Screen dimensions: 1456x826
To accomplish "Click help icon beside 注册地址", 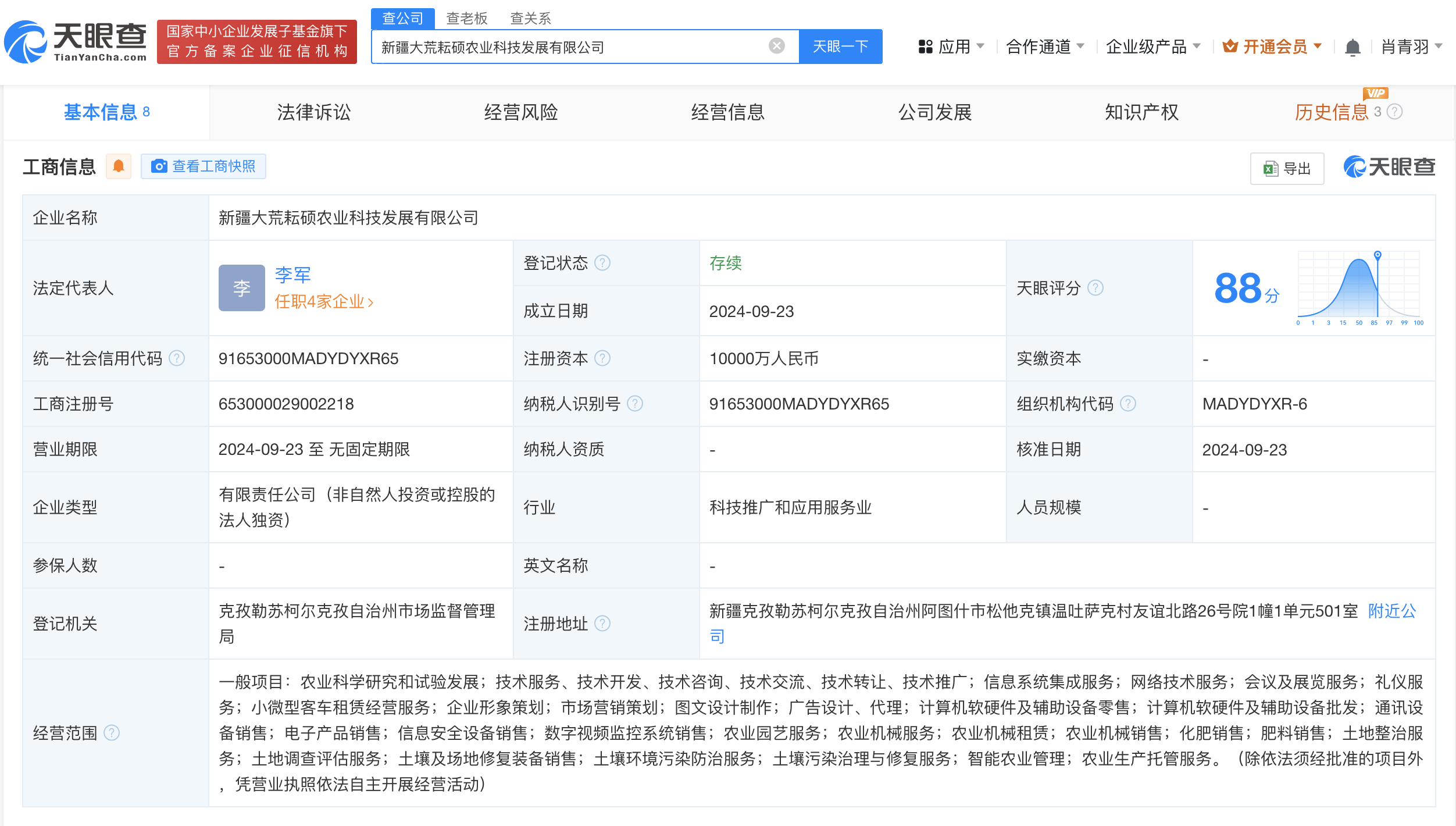I will 603,624.
